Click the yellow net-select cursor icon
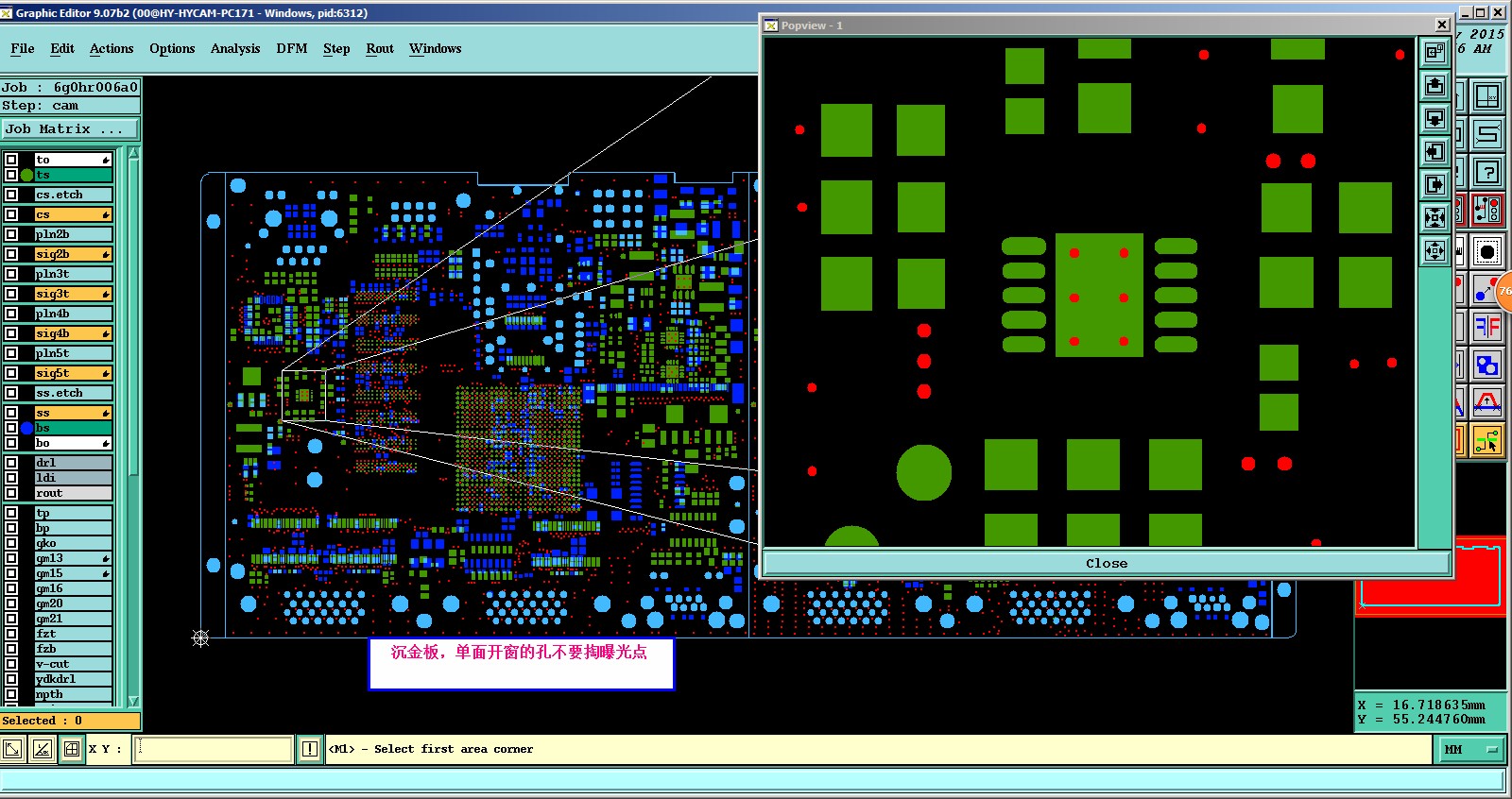Viewport: 1512px width, 799px height. pyautogui.click(x=1487, y=440)
